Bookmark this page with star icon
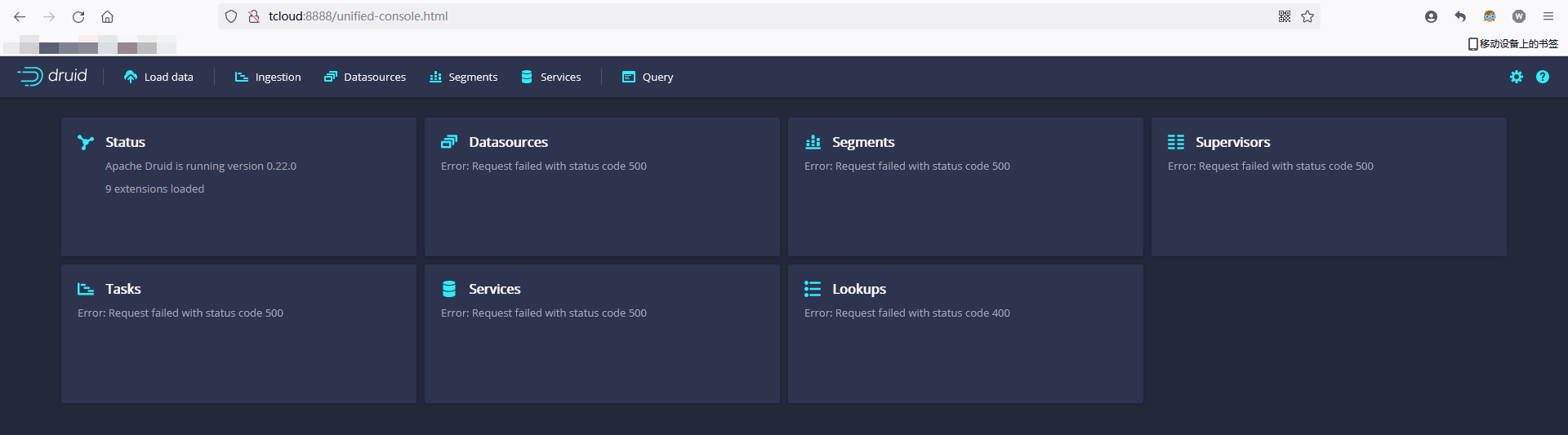 click(x=1307, y=16)
